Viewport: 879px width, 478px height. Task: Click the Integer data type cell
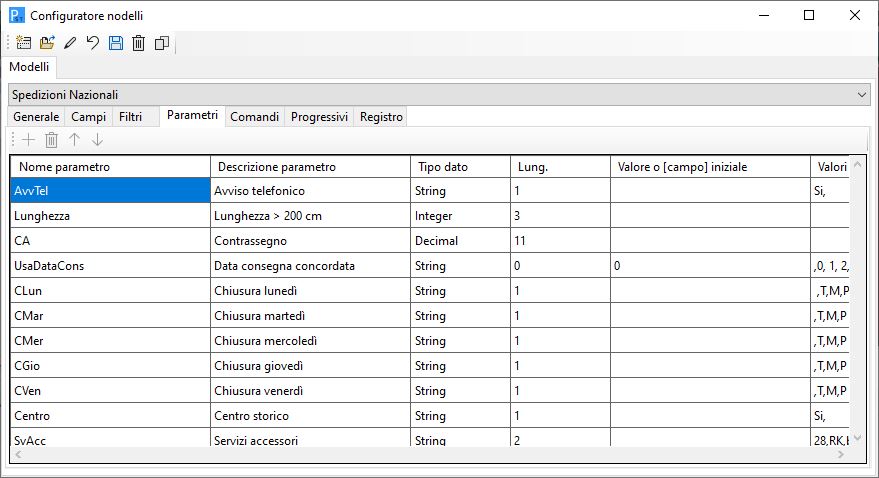point(460,215)
